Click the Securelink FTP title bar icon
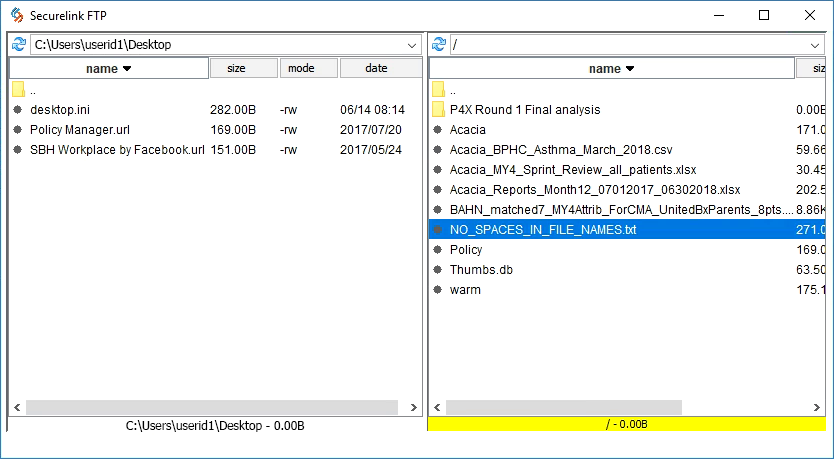 pyautogui.click(x=16, y=15)
